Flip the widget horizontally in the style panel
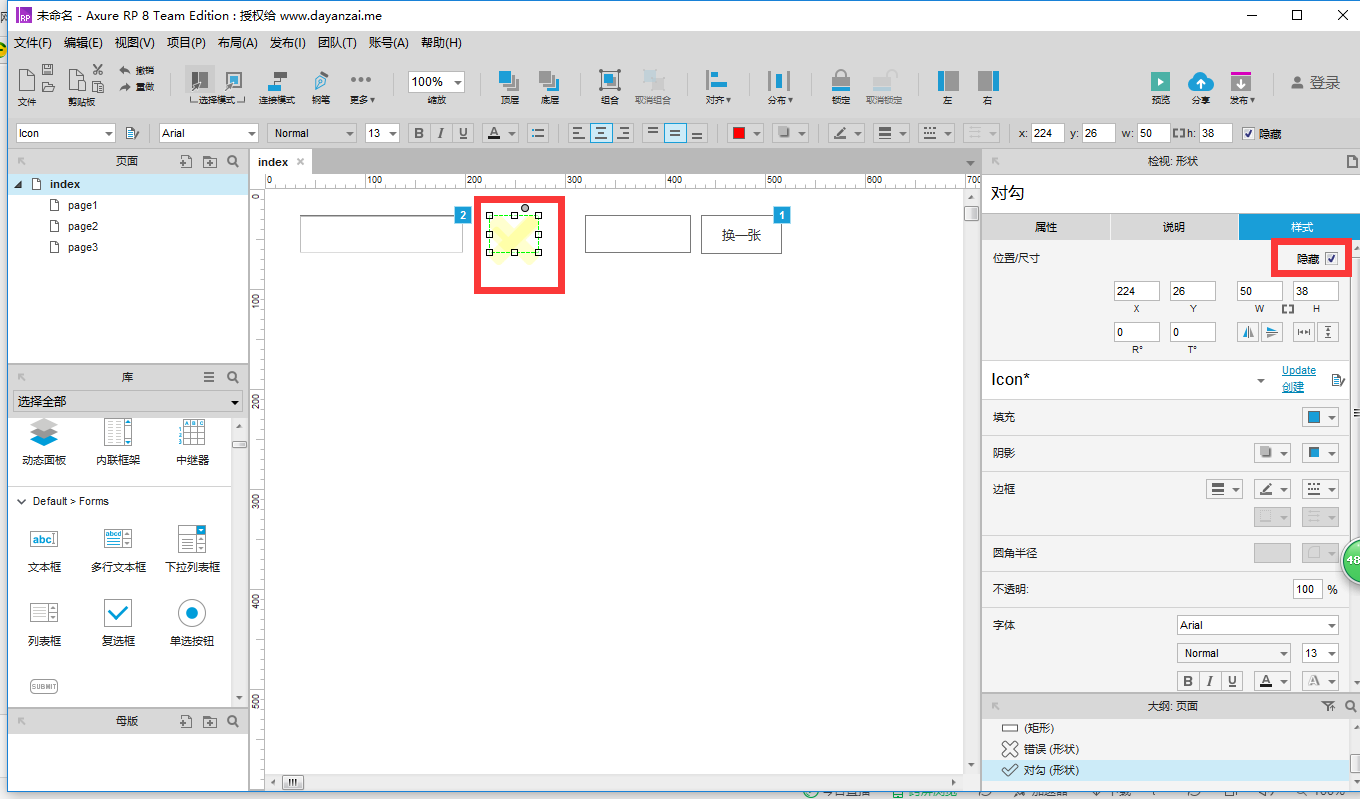 [x=1248, y=332]
